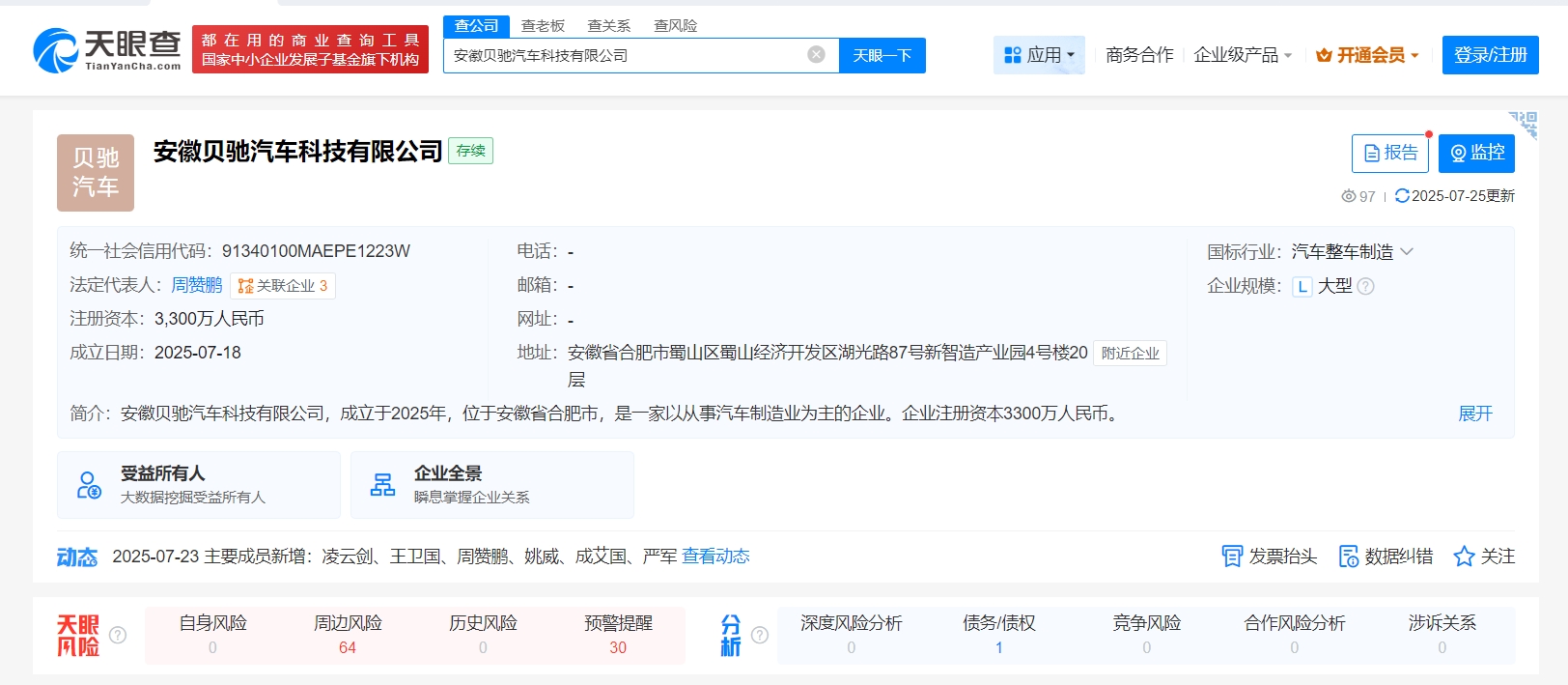Click the 报告 button
1568x685 pixels.
(x=1390, y=153)
